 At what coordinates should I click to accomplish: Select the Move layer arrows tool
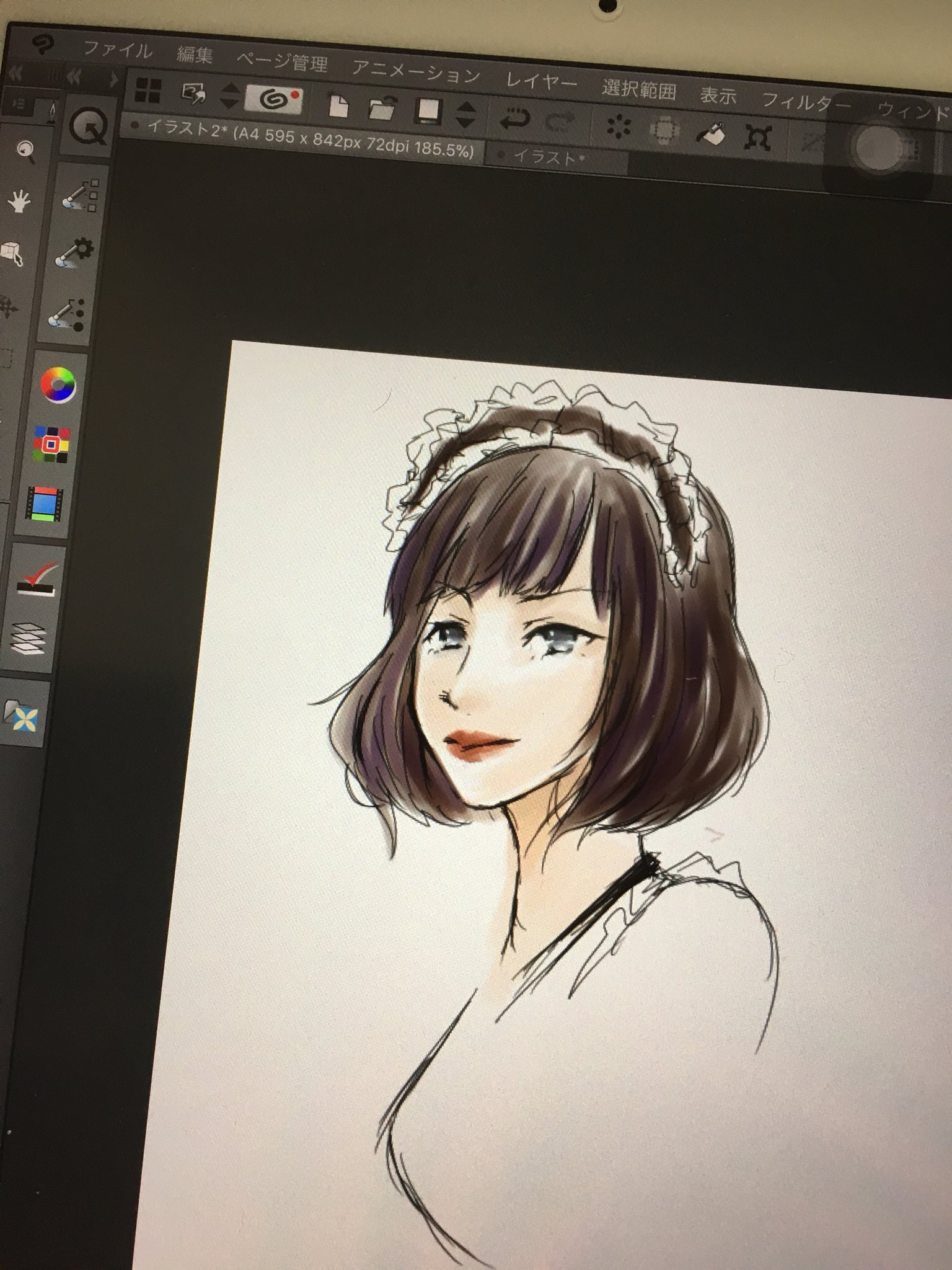click(10, 308)
